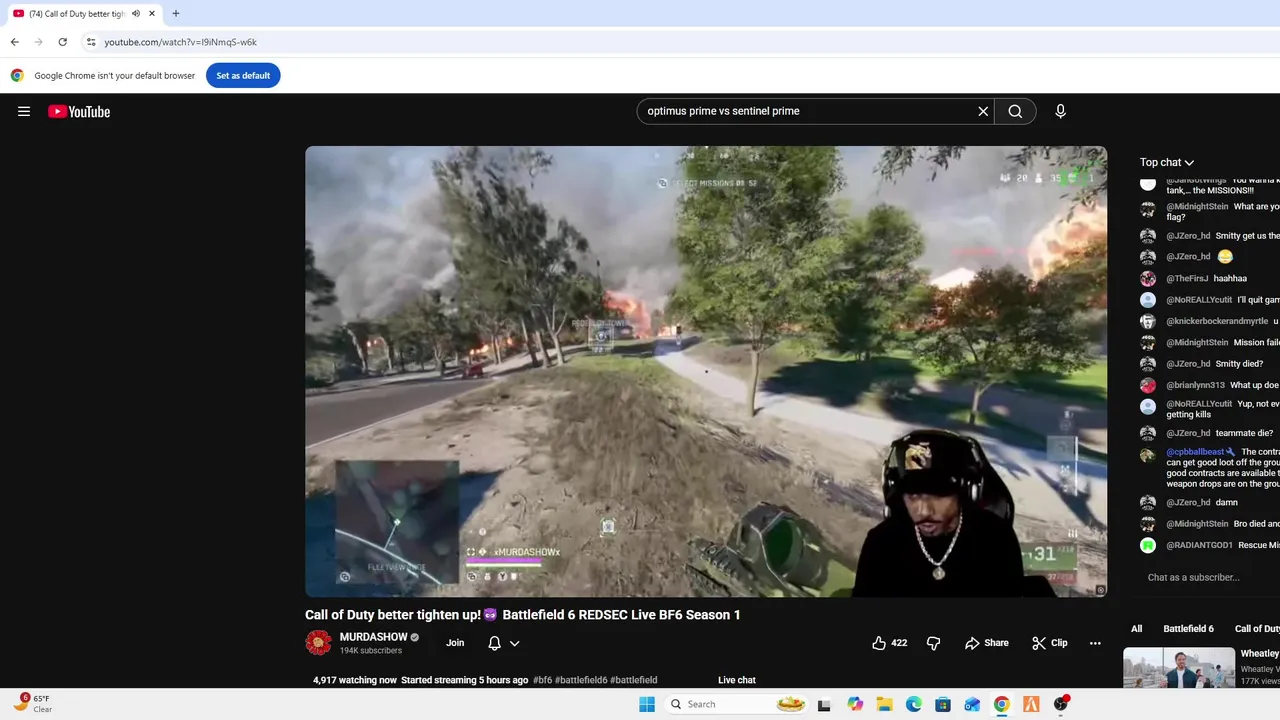Launch Copilot from the taskbar
The width and height of the screenshot is (1280, 720).
coord(854,704)
